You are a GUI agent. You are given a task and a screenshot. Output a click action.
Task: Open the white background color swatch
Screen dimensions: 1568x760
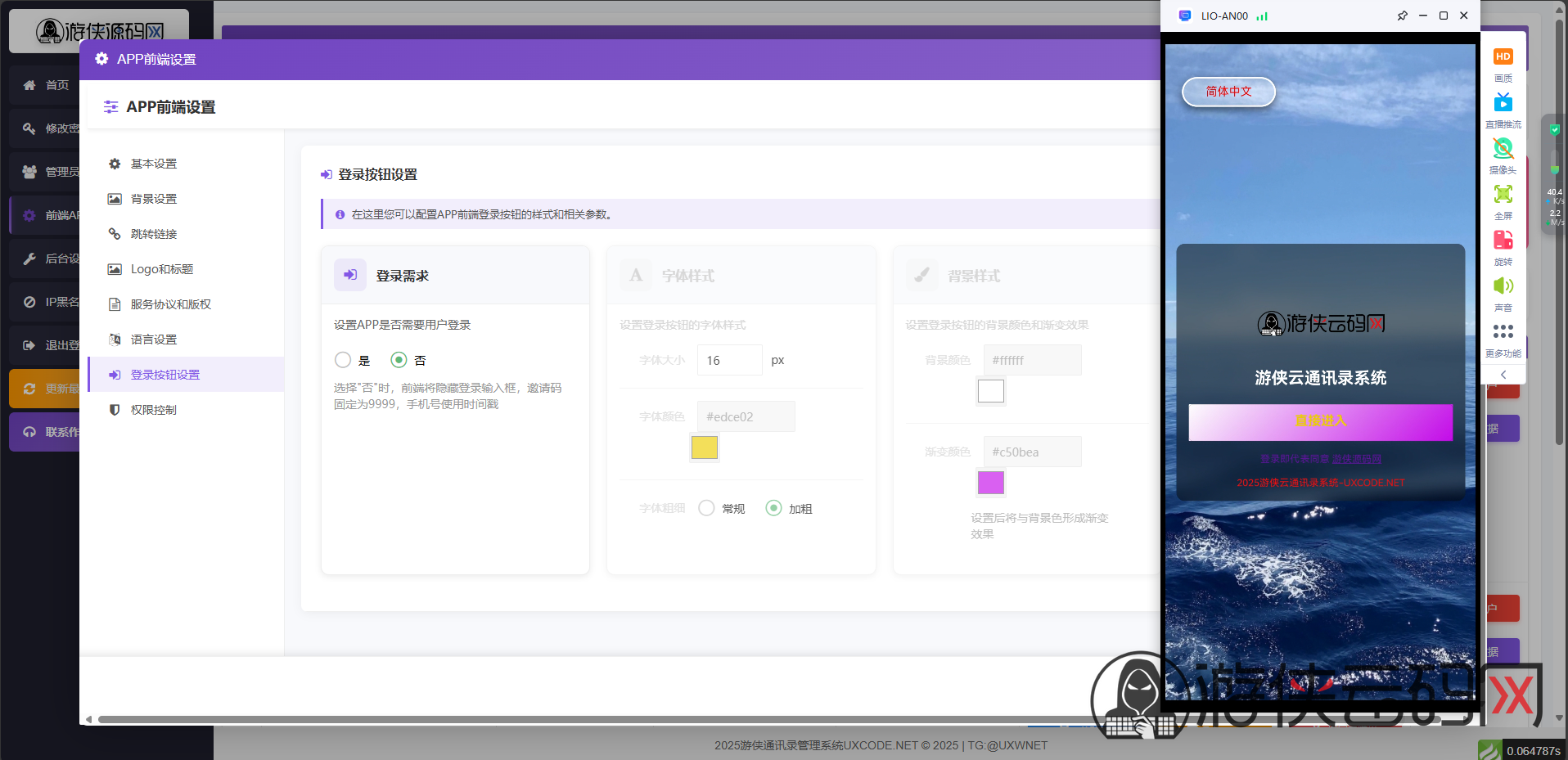click(991, 391)
